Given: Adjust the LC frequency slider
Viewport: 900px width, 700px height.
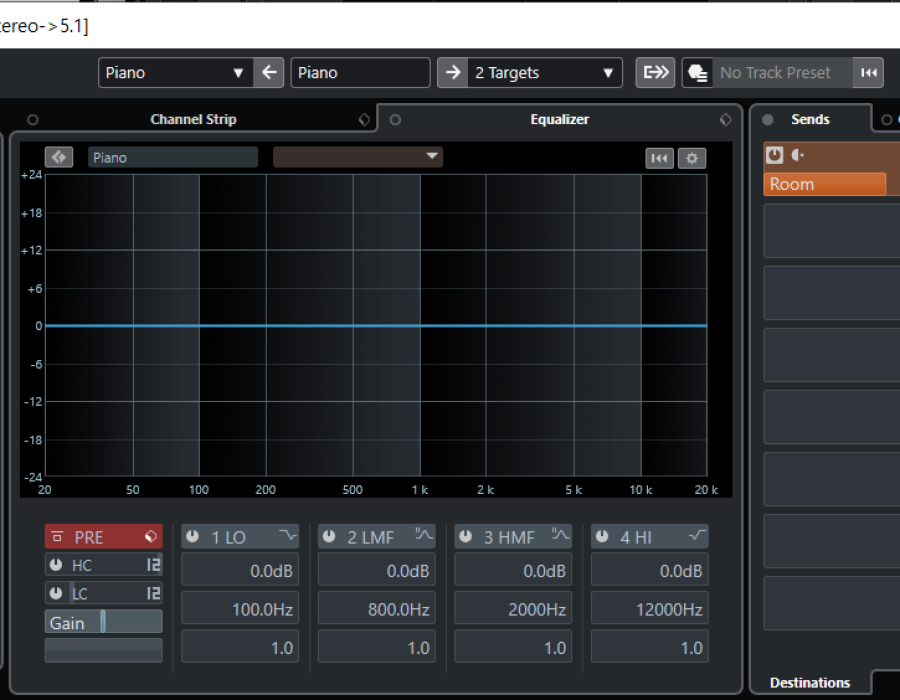Looking at the screenshot, I should (x=103, y=593).
